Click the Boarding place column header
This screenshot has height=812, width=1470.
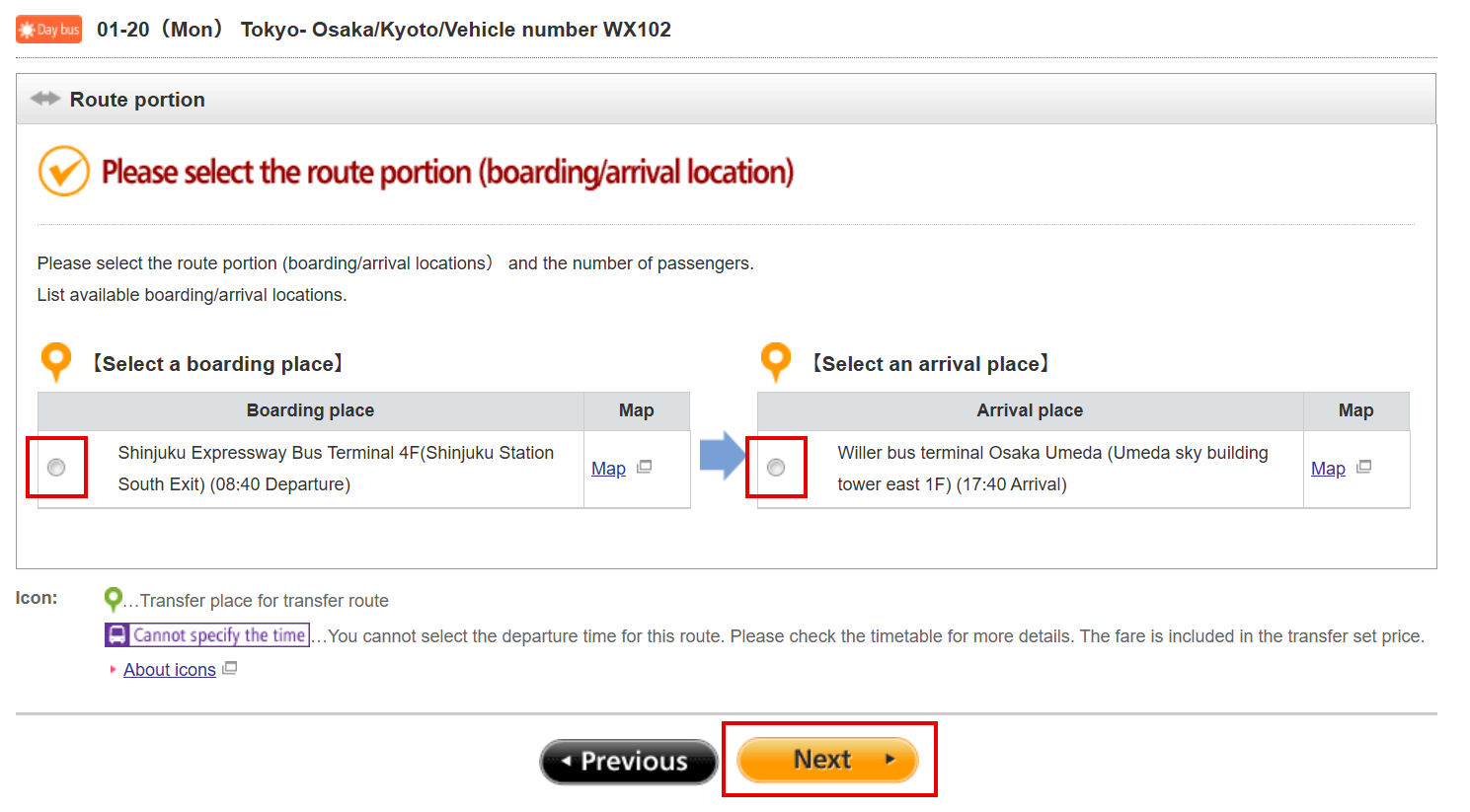point(310,410)
